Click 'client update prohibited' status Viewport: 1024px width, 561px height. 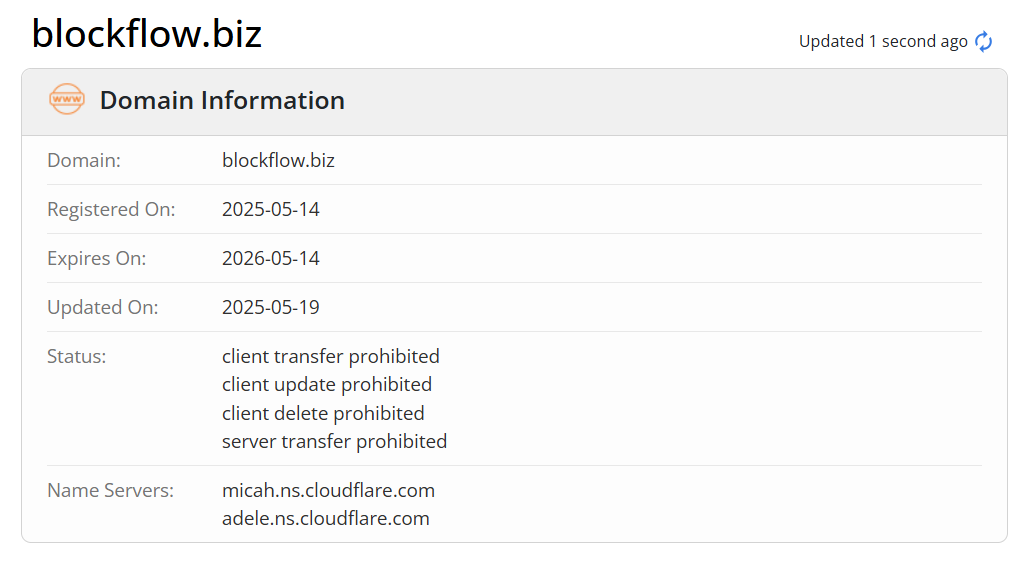[x=327, y=384]
